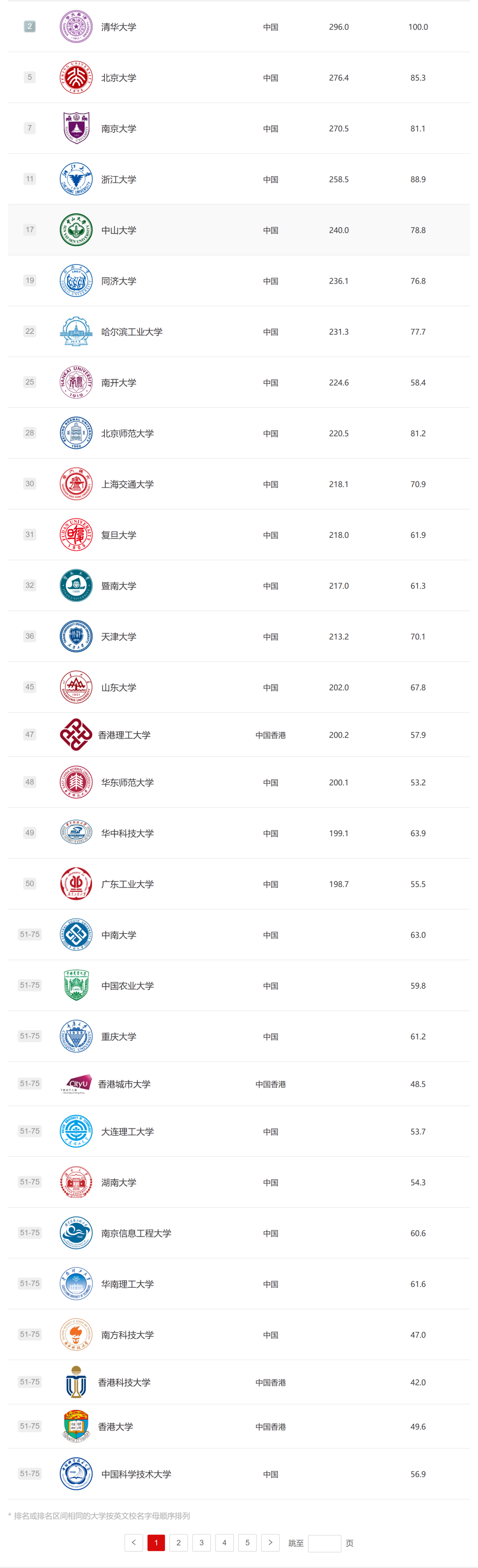The height and width of the screenshot is (1568, 478).
Task: Open the 浙江大学 university link
Action: pyautogui.click(x=119, y=180)
